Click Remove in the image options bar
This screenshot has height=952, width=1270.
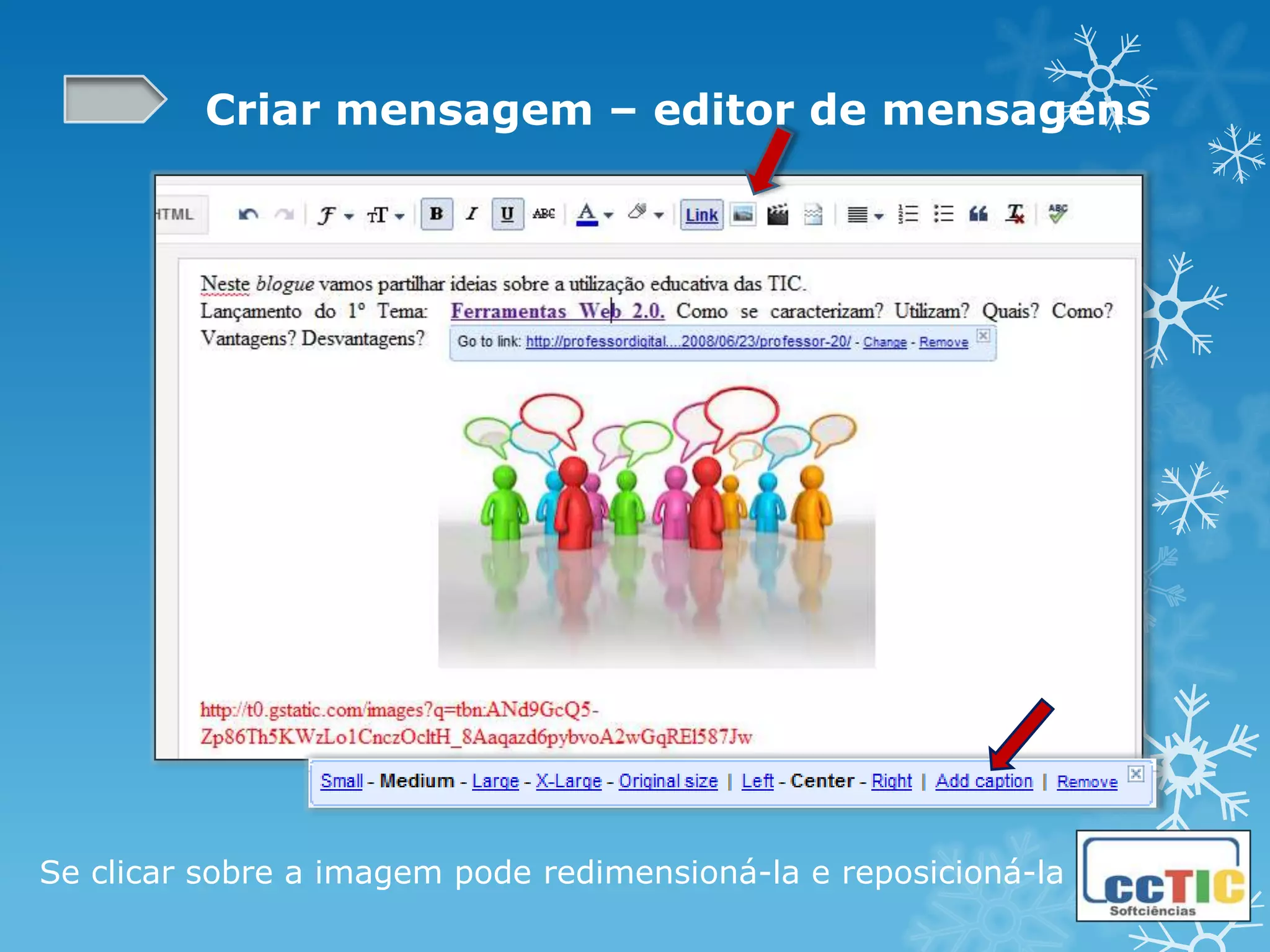coord(1087,782)
